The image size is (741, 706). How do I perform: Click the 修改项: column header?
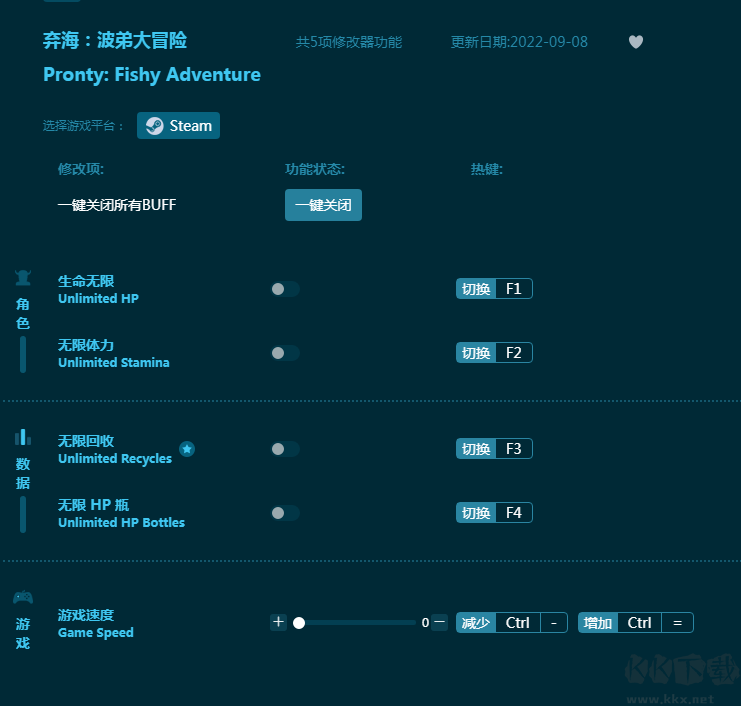point(81,169)
